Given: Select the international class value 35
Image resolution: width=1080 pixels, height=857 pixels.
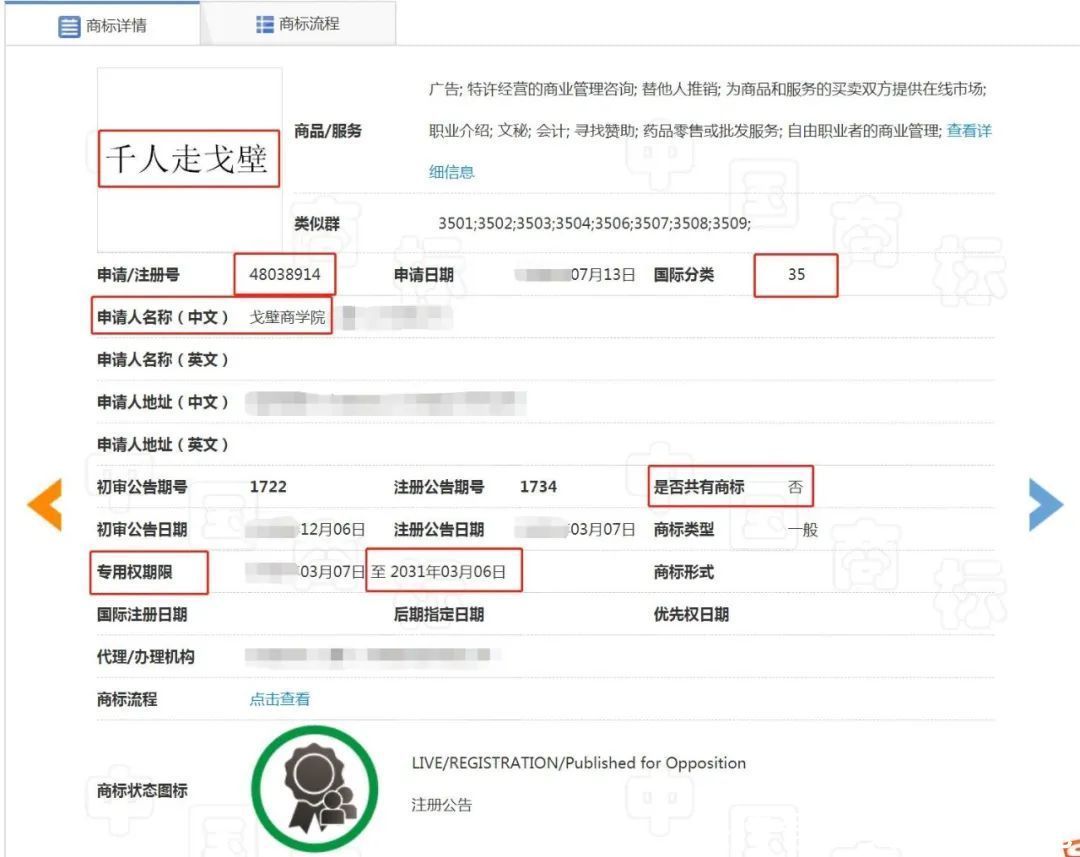Looking at the screenshot, I should point(795,274).
